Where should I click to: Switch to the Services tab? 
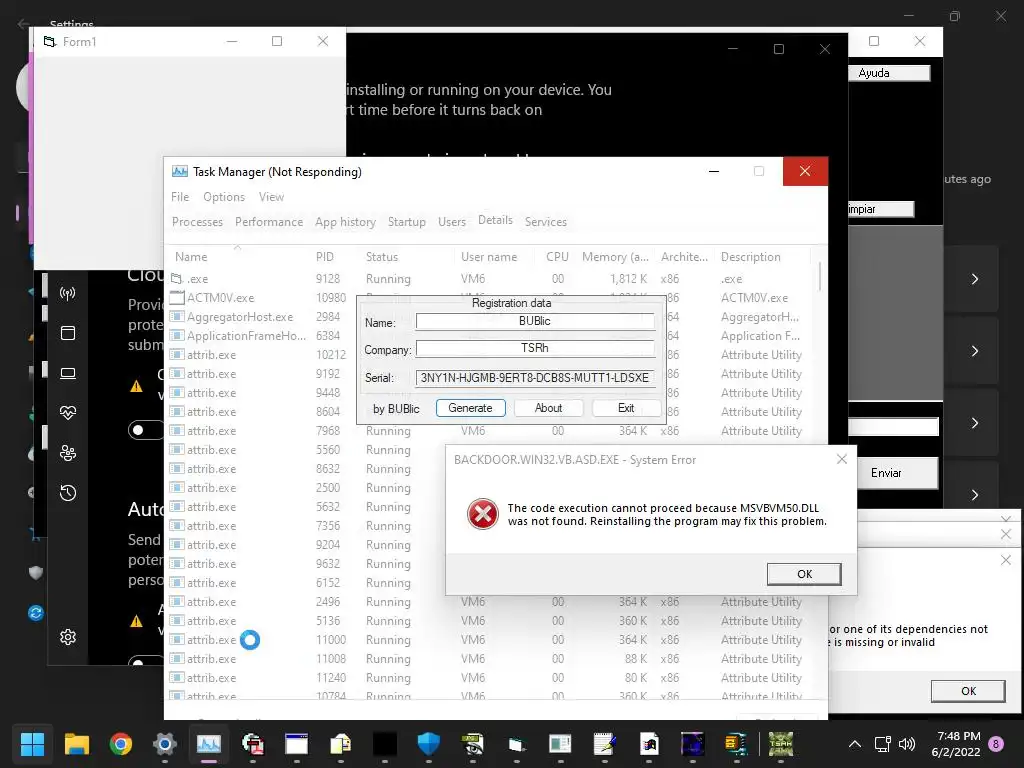[x=546, y=221]
